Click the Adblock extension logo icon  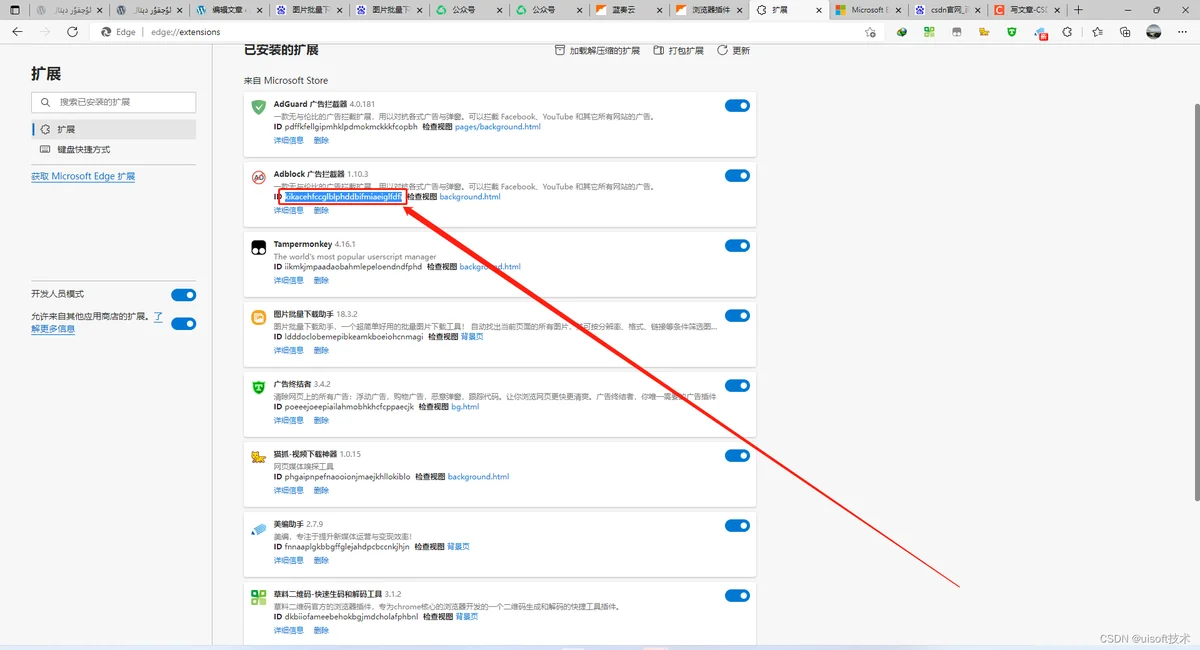coord(258,177)
